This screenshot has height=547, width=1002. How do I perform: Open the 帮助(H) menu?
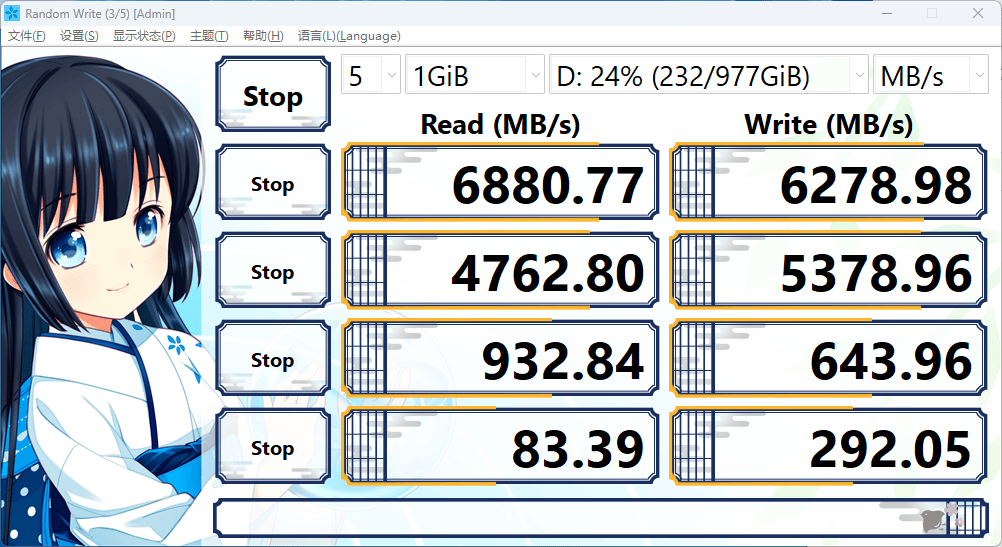[262, 36]
